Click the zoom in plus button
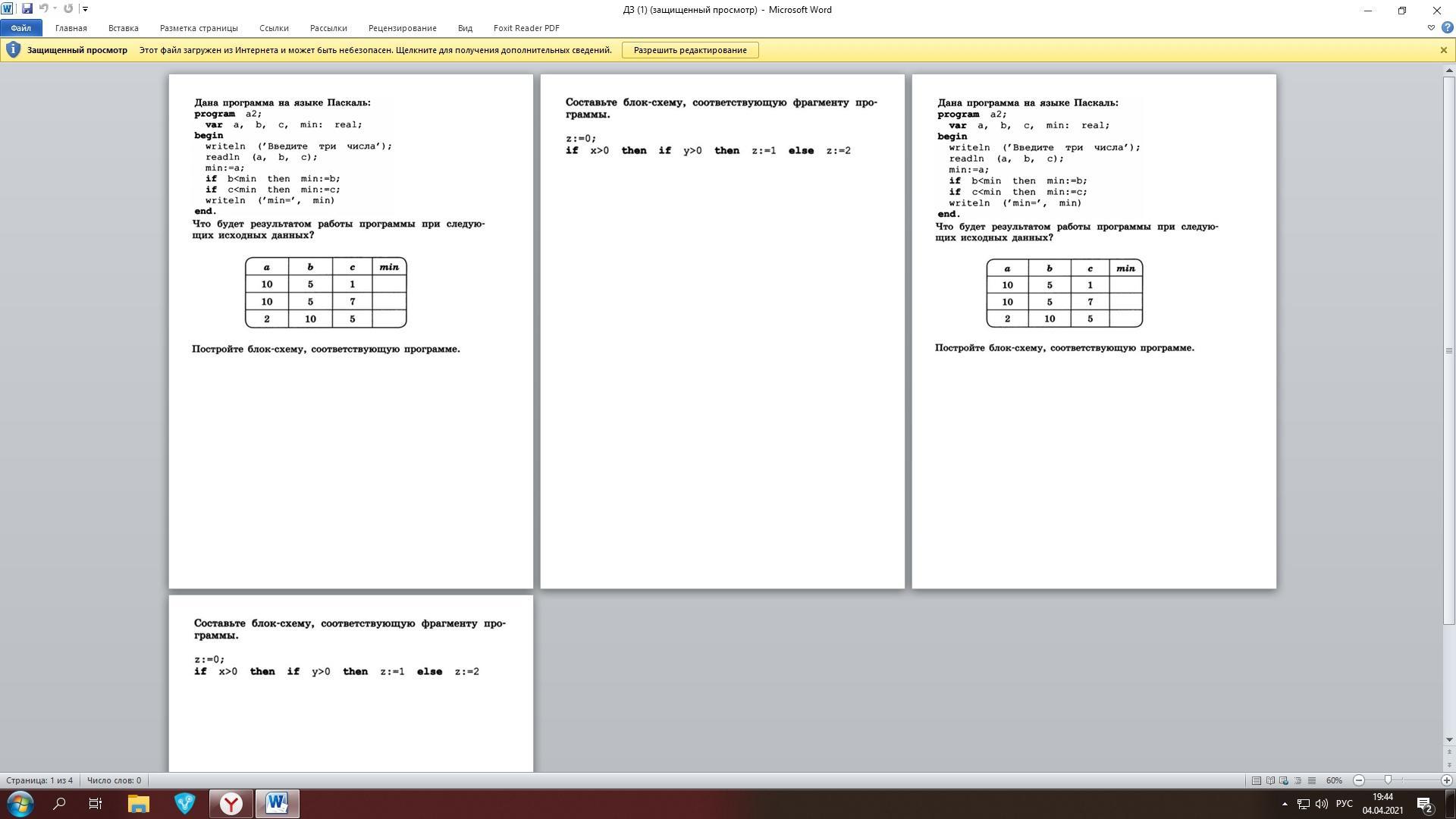Viewport: 1456px width, 819px height. coord(1446,780)
